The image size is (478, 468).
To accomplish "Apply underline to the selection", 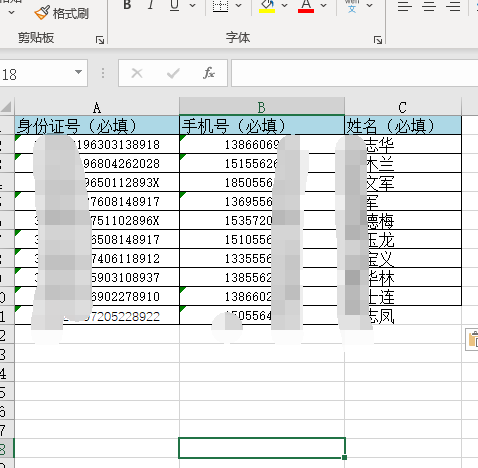I will point(174,5).
